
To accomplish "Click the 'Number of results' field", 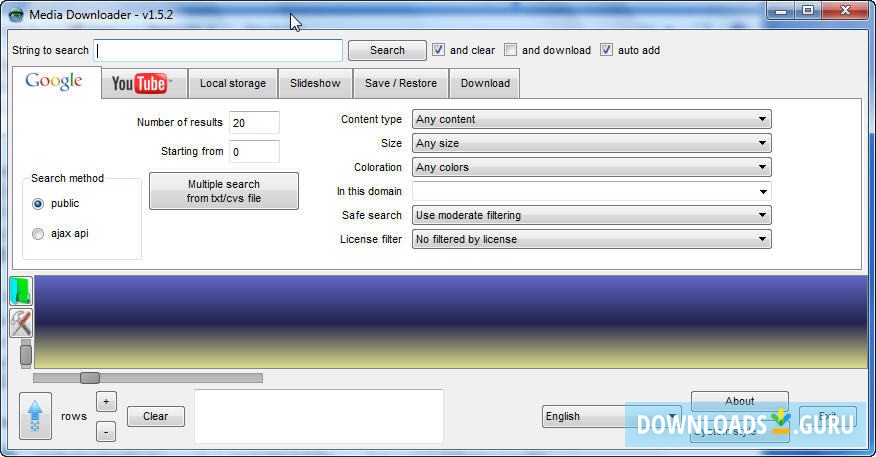I will pyautogui.click(x=254, y=122).
